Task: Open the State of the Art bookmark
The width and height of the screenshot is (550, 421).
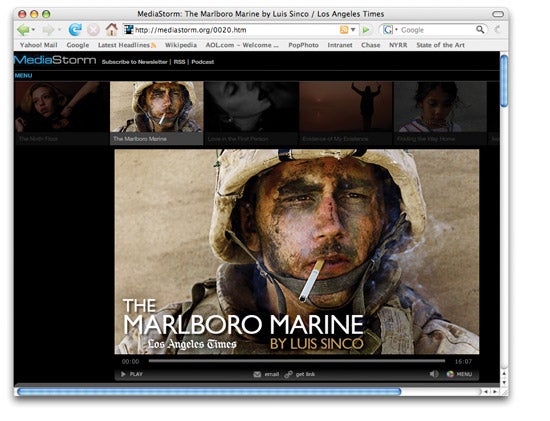Action: pos(440,45)
